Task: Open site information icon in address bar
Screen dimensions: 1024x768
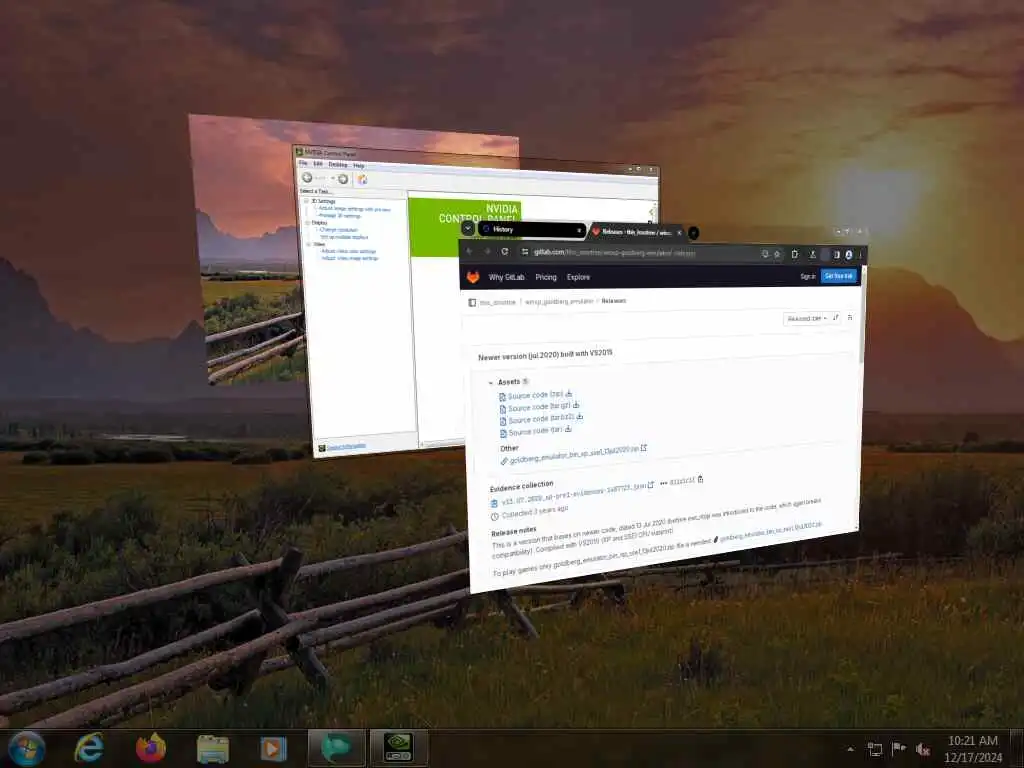Action: (x=524, y=252)
